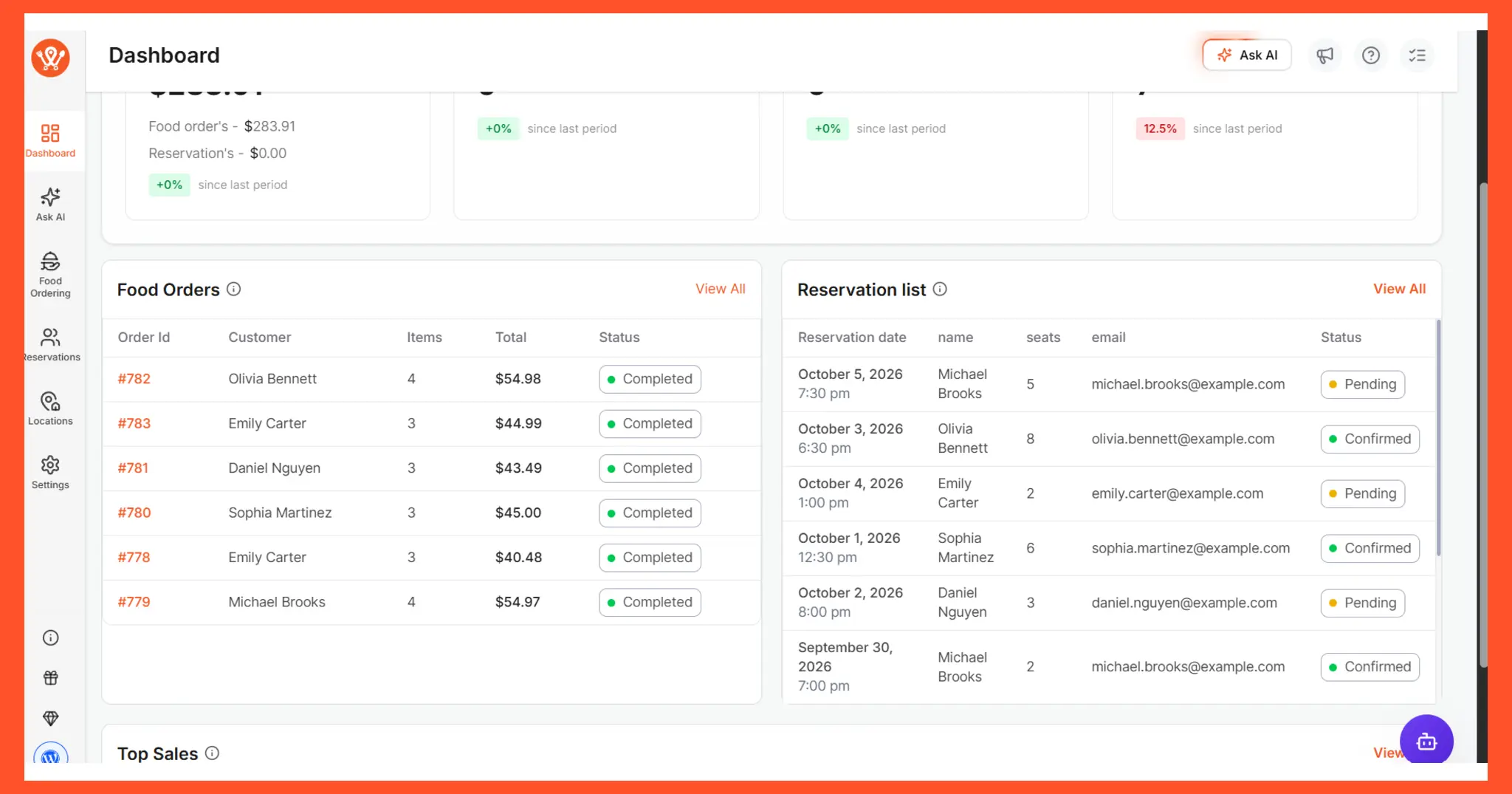Open order #778
The height and width of the screenshot is (794, 1512).
click(134, 558)
